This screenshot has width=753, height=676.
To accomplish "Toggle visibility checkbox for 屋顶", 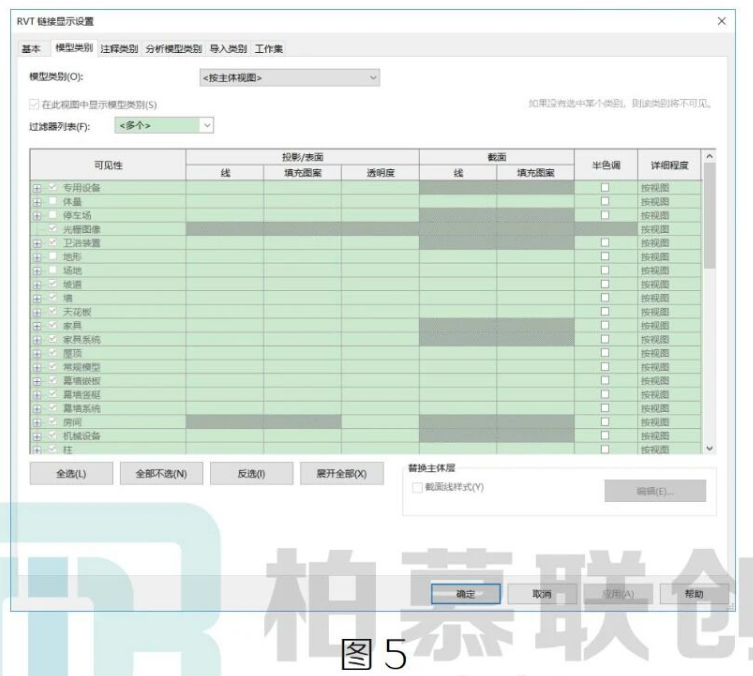I will pyautogui.click(x=53, y=352).
